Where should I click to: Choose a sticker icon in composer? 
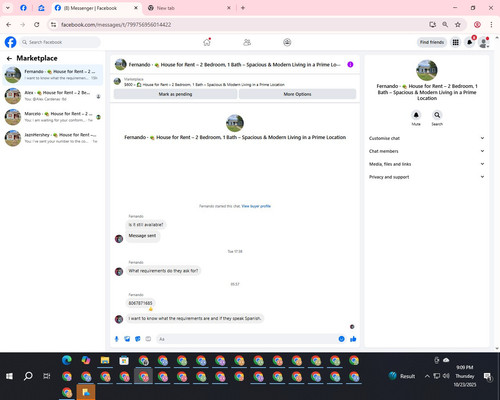[x=138, y=339]
